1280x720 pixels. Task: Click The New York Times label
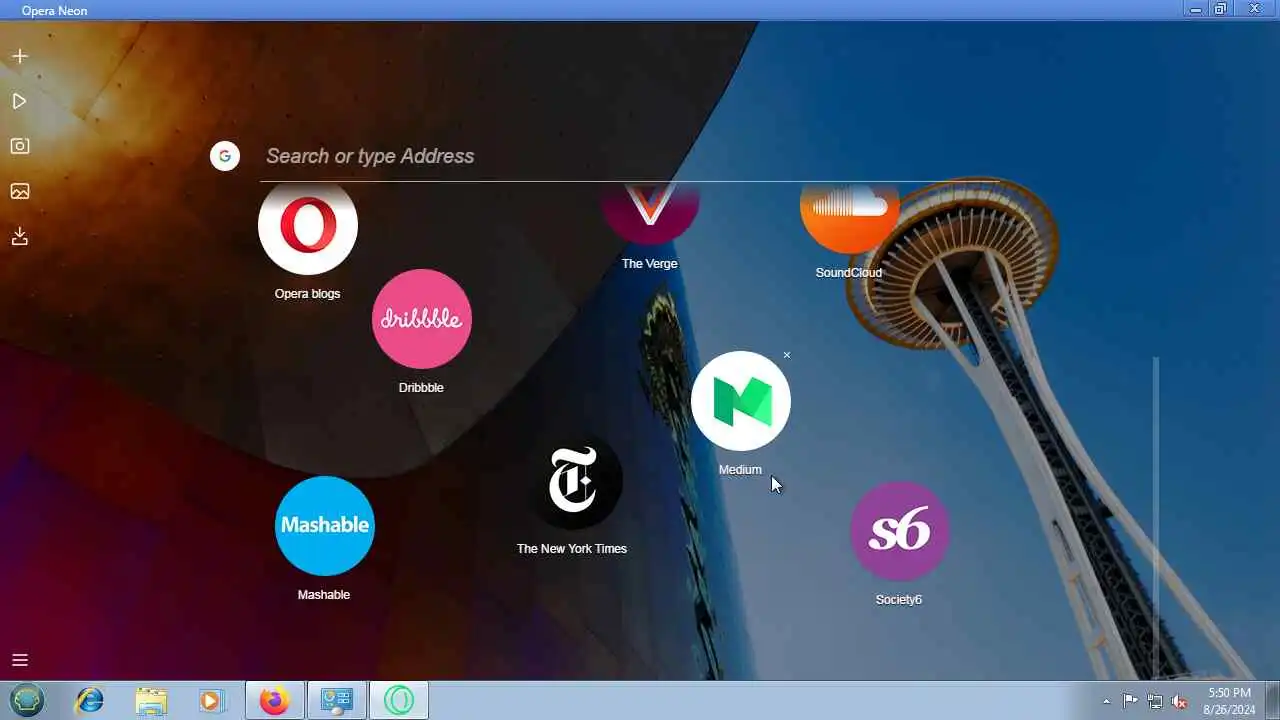(572, 549)
